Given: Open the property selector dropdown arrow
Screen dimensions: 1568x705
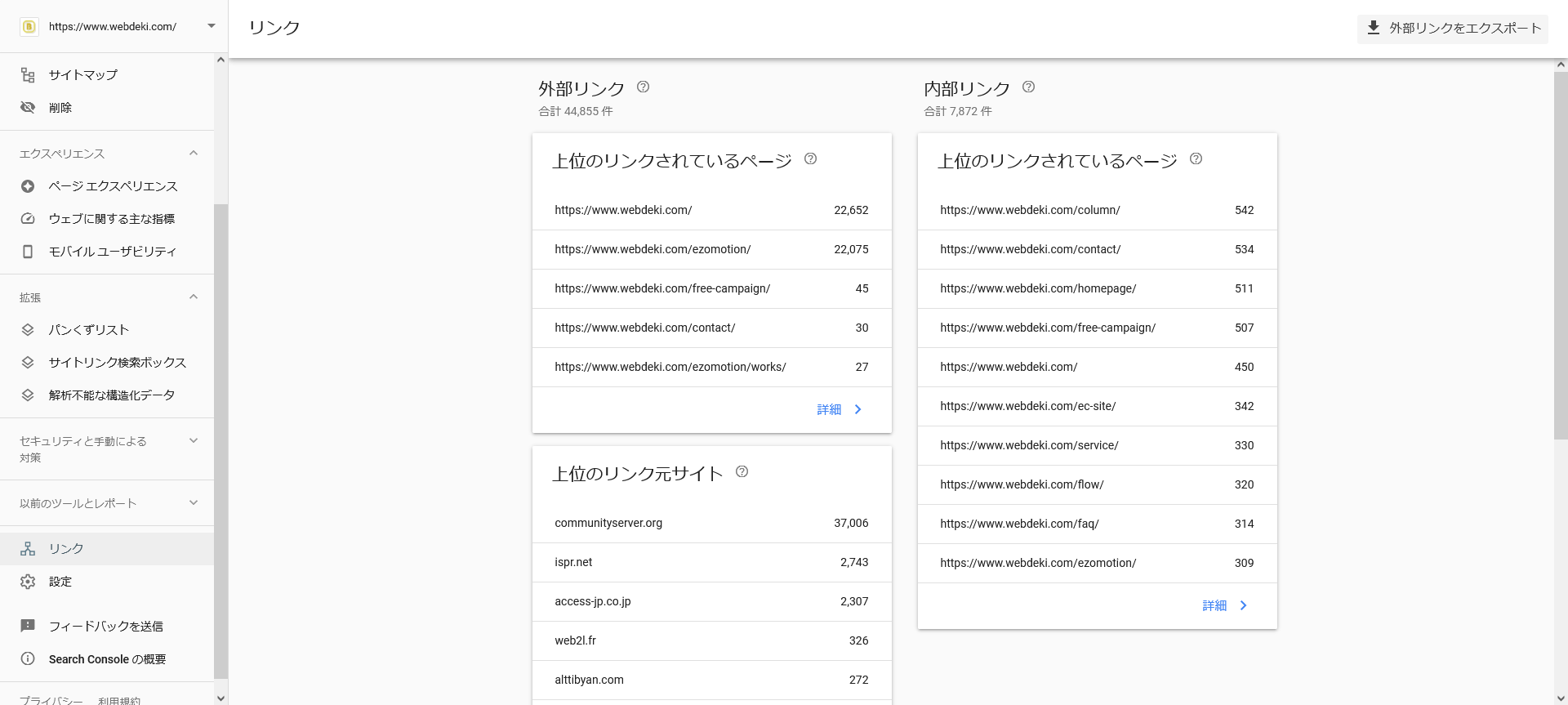Looking at the screenshot, I should click(212, 26).
